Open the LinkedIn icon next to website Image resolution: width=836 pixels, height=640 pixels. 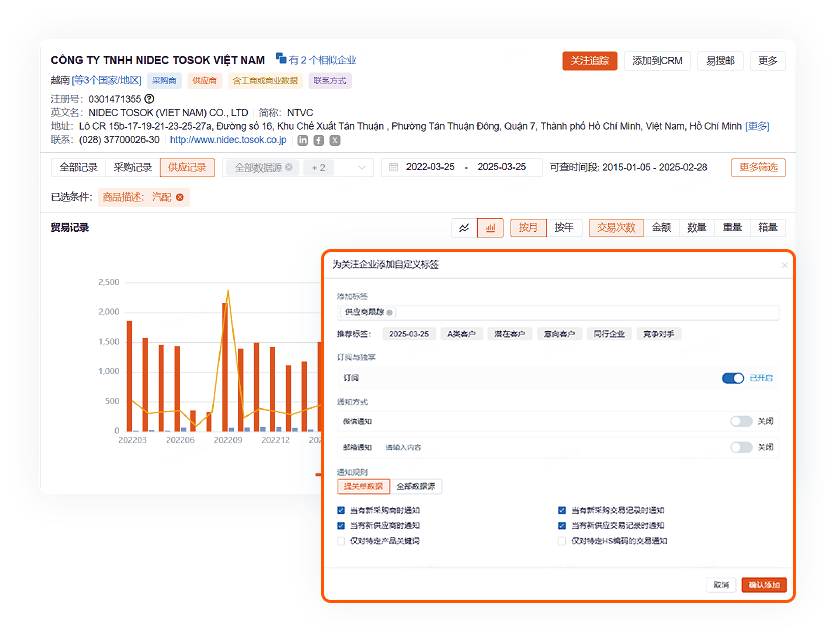tap(302, 140)
